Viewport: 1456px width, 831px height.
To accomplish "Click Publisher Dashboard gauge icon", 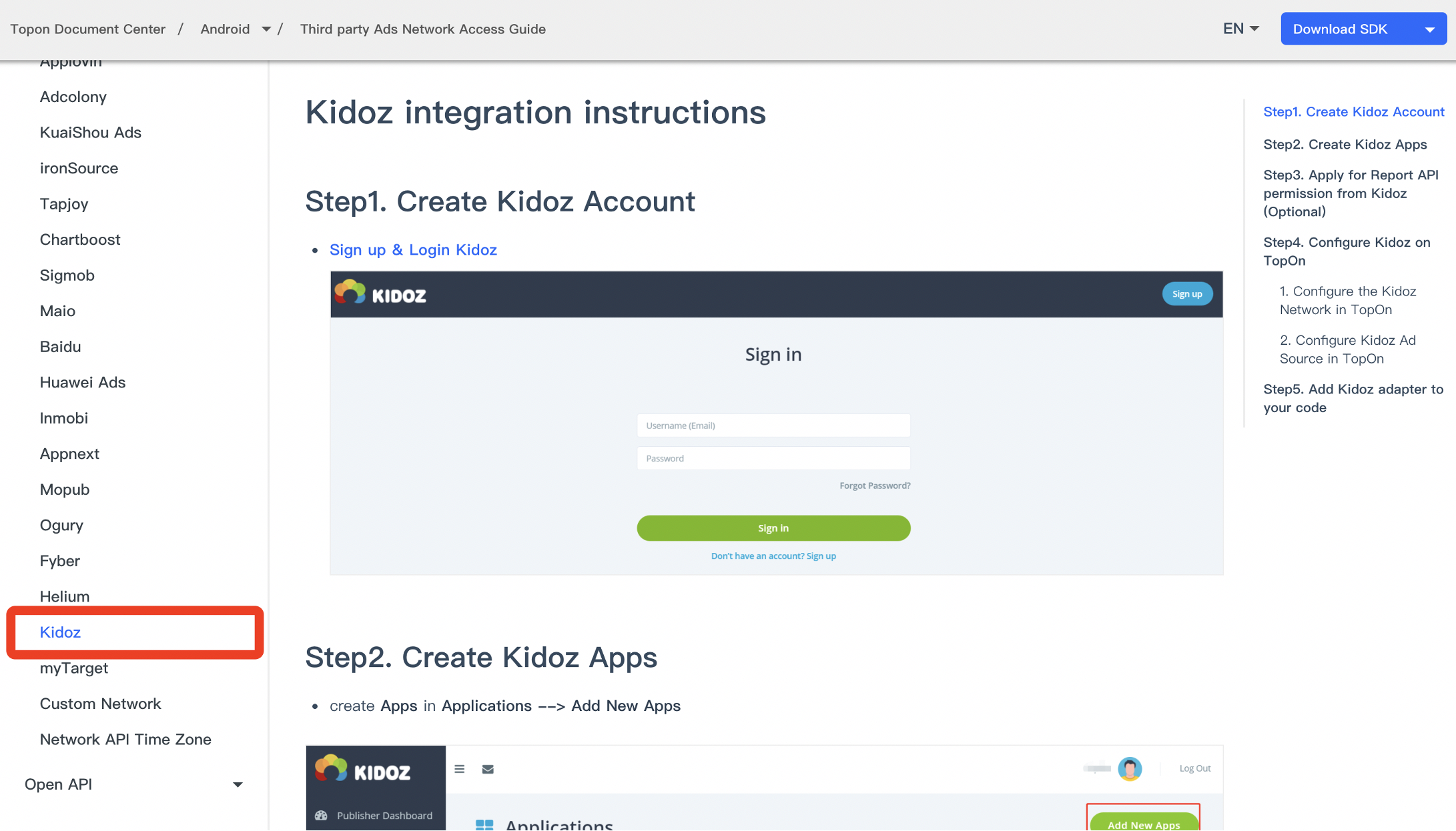I will coord(321,816).
